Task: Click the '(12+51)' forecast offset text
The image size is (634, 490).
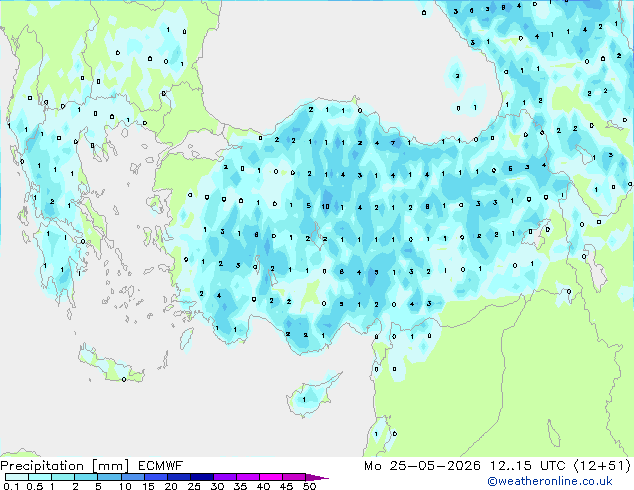Action: (x=602, y=466)
